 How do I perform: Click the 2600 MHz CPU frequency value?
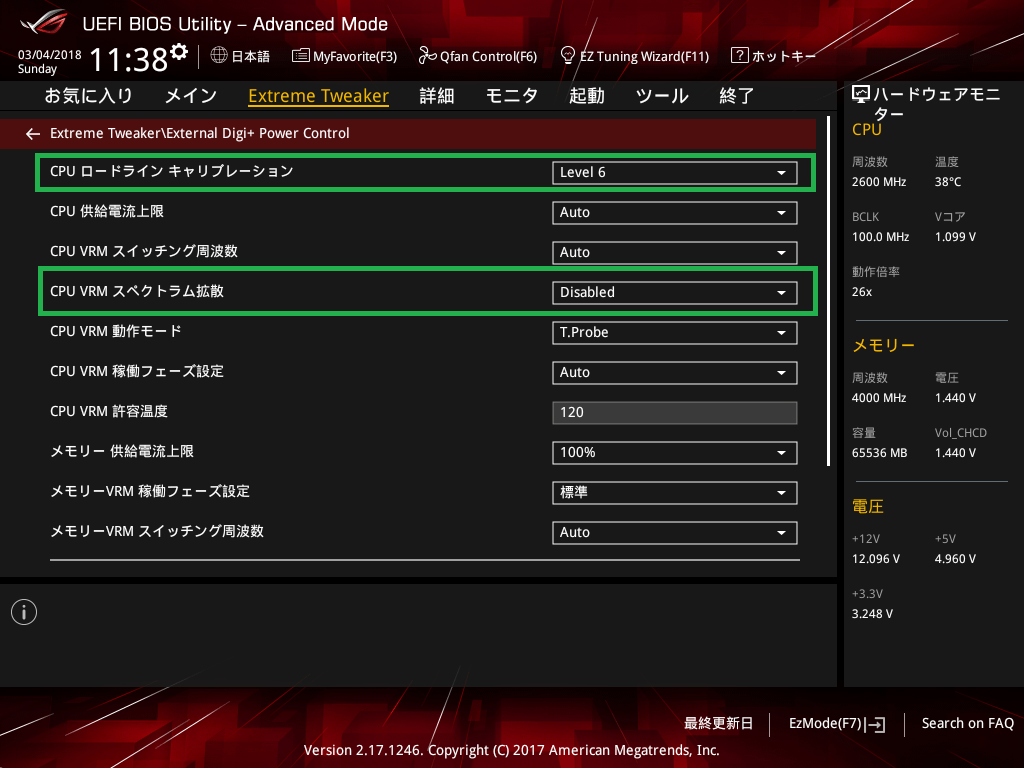(879, 182)
